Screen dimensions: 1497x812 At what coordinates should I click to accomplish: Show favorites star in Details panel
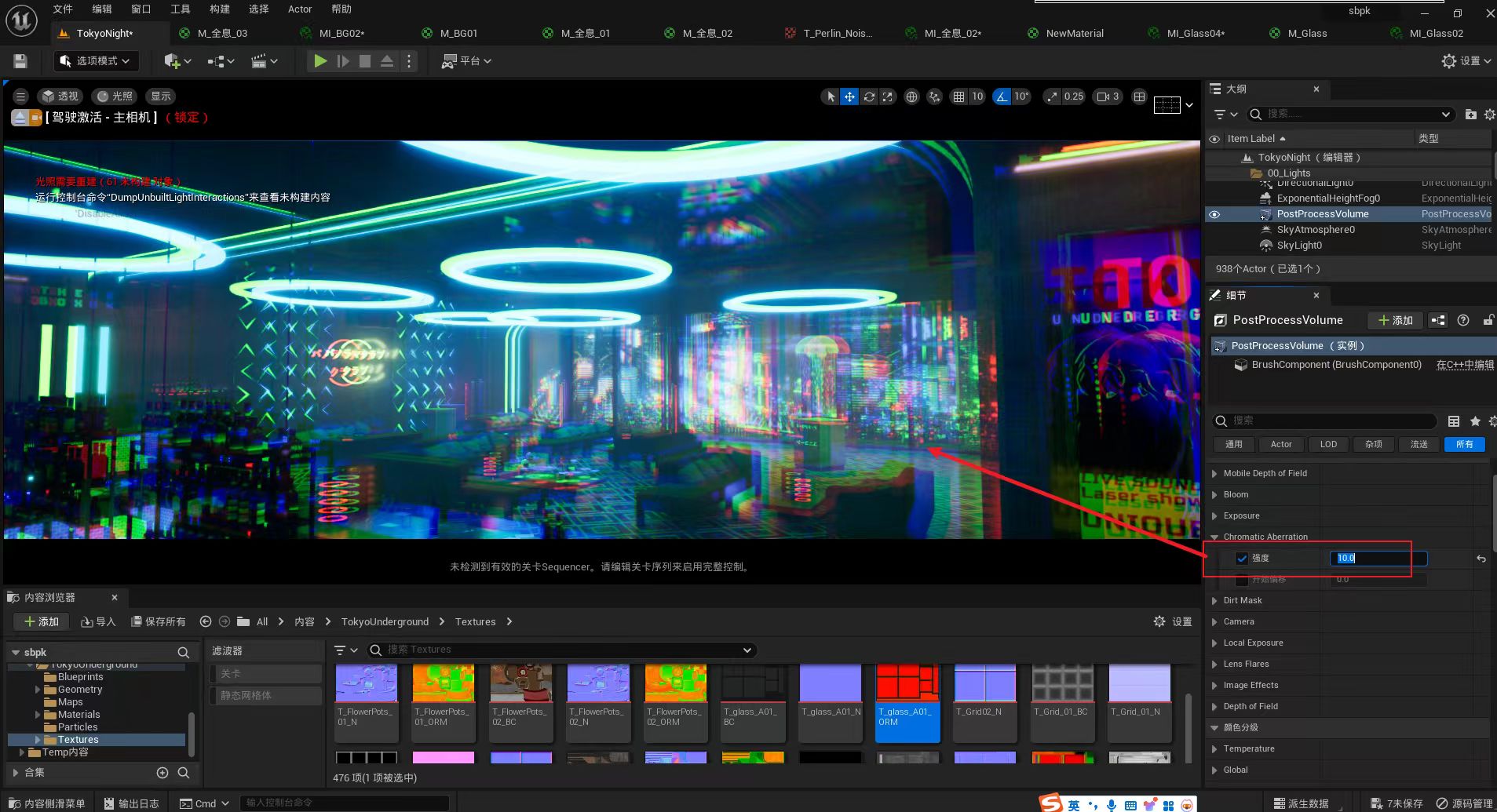pos(1475,421)
